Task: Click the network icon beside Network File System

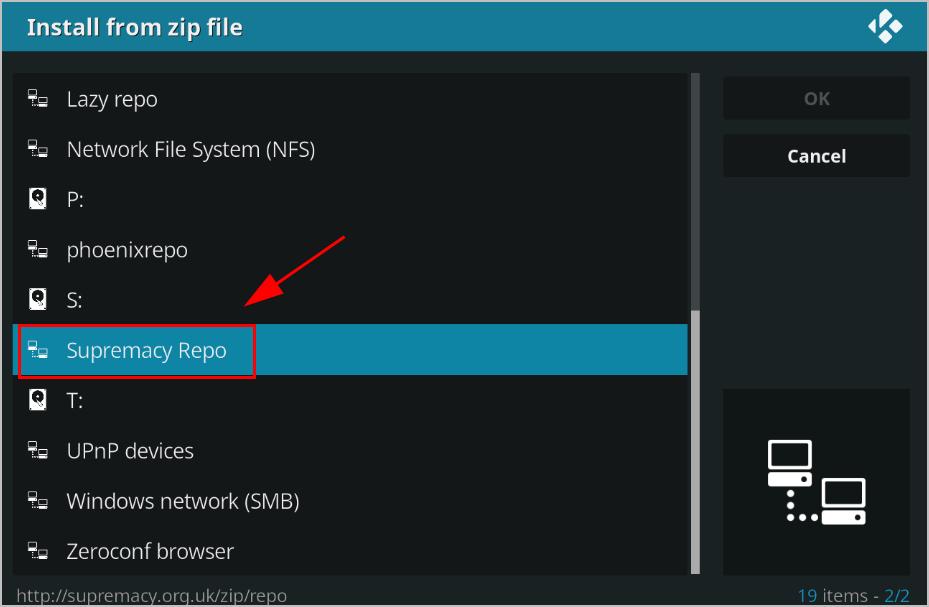Action: 38,149
